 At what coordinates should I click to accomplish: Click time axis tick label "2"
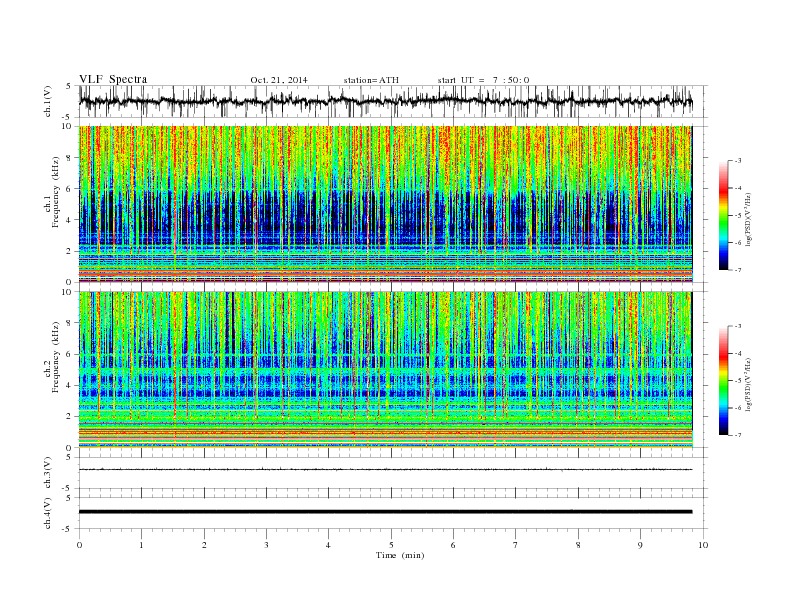[x=204, y=545]
